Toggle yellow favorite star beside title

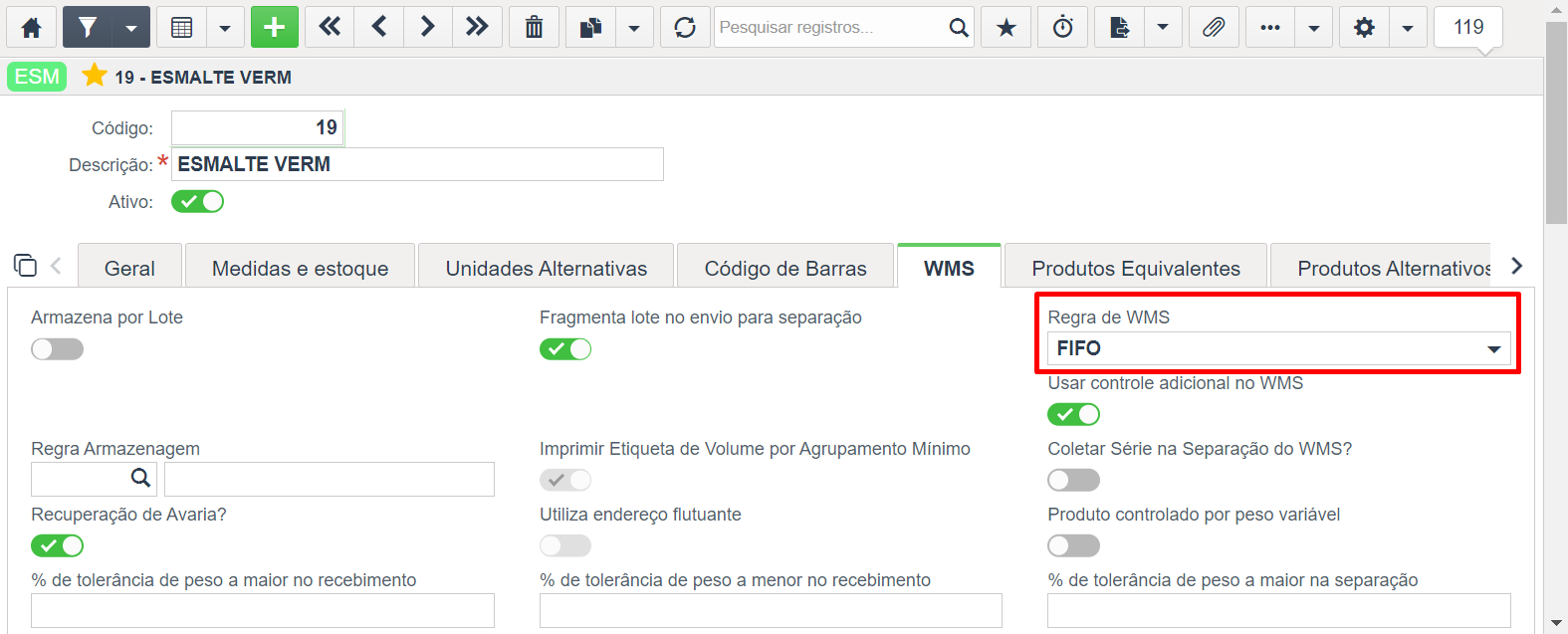(x=95, y=76)
